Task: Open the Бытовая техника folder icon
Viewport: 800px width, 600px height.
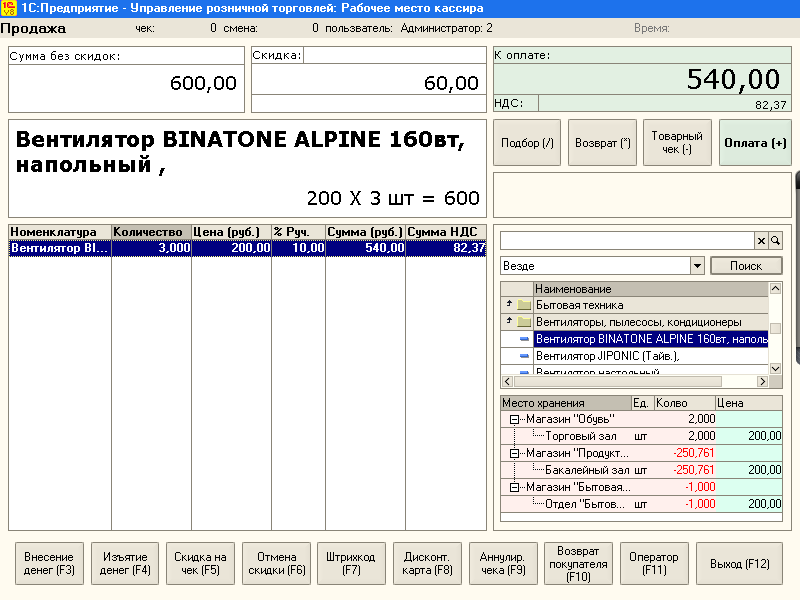Action: tap(523, 305)
